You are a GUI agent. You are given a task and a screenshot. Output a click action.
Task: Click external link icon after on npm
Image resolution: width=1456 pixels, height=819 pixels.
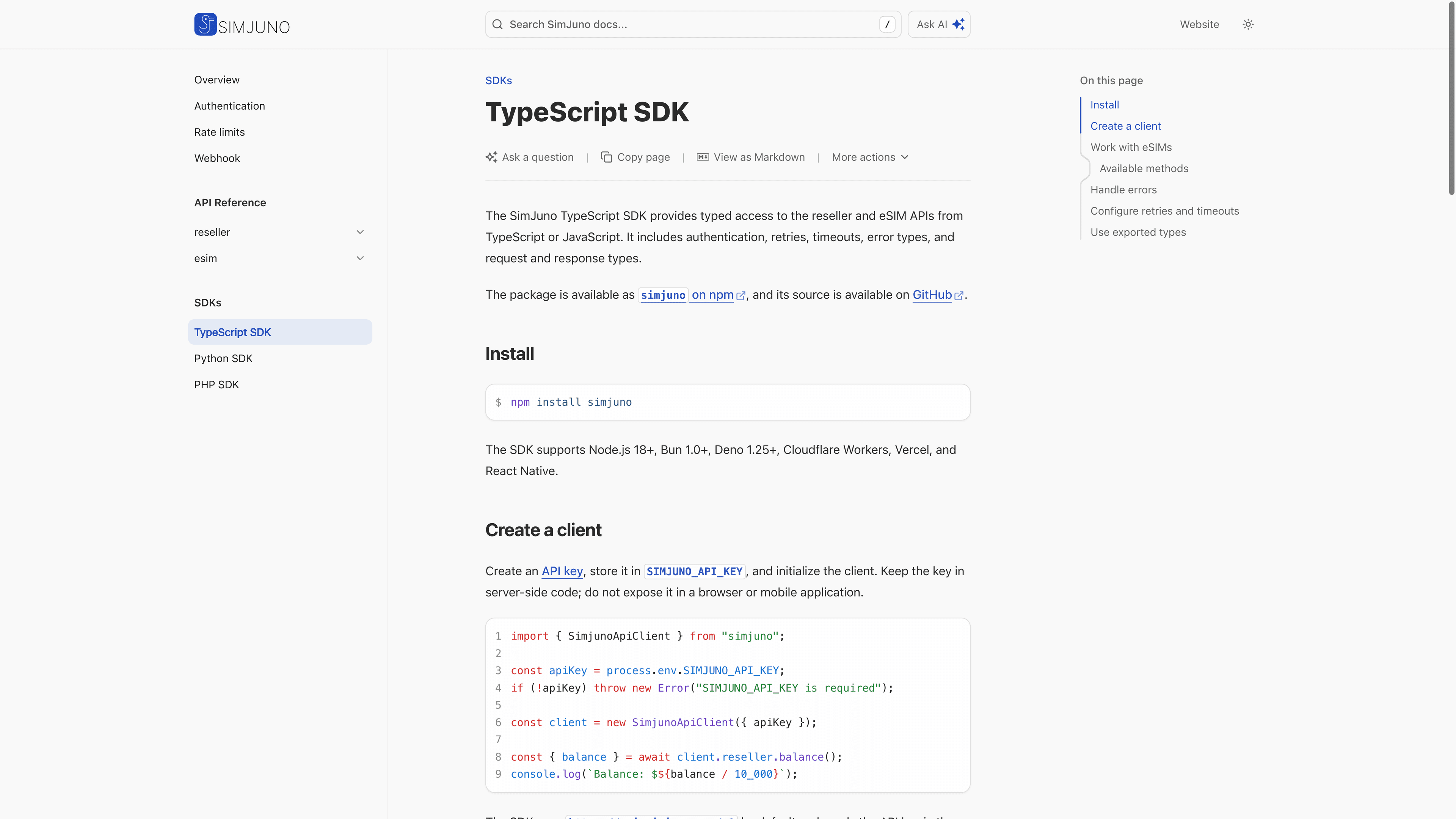(741, 296)
